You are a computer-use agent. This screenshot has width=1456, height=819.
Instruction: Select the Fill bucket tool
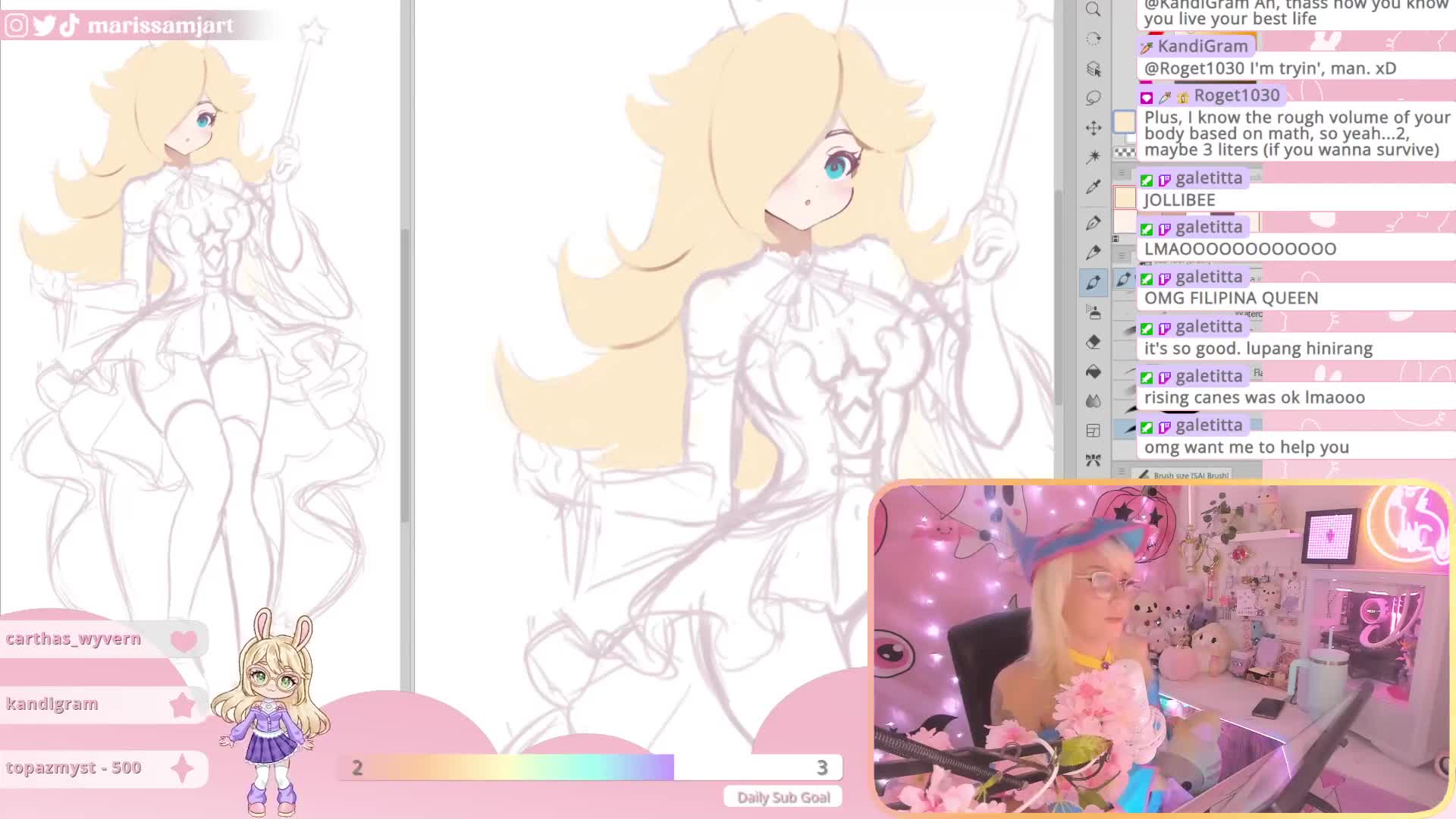click(1093, 372)
